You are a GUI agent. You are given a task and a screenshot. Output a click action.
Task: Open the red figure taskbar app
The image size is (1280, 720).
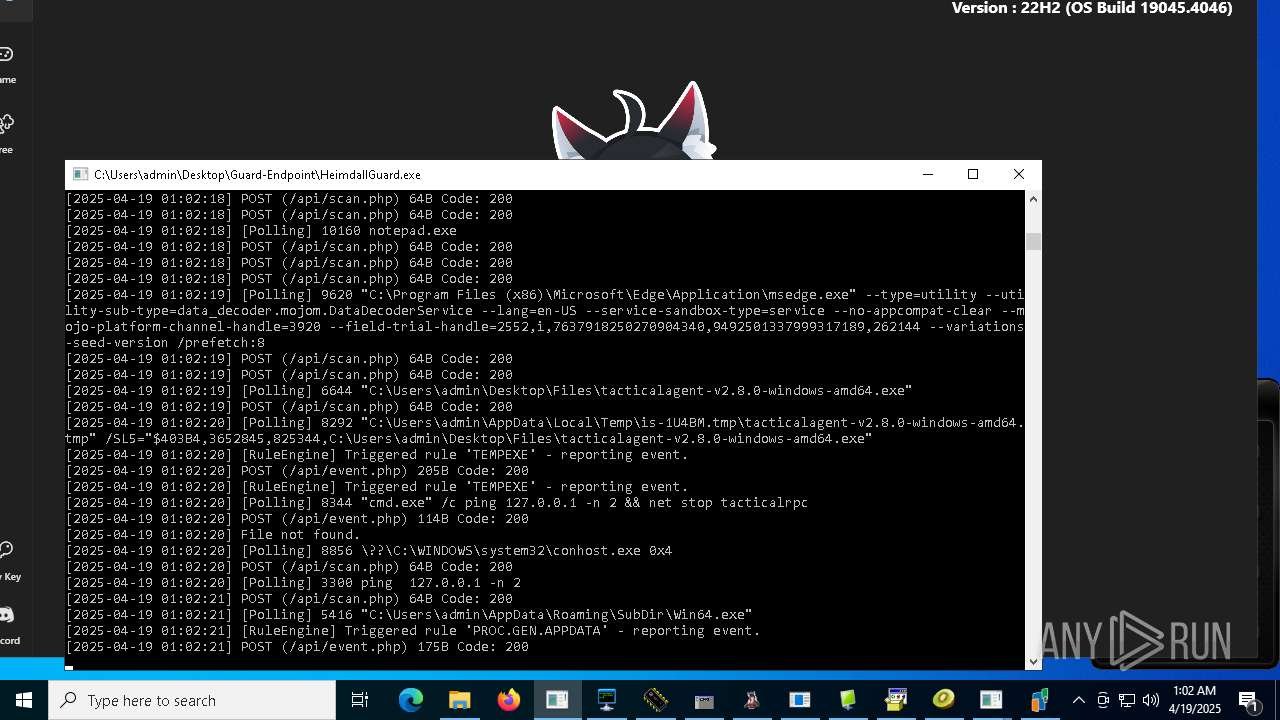[751, 700]
